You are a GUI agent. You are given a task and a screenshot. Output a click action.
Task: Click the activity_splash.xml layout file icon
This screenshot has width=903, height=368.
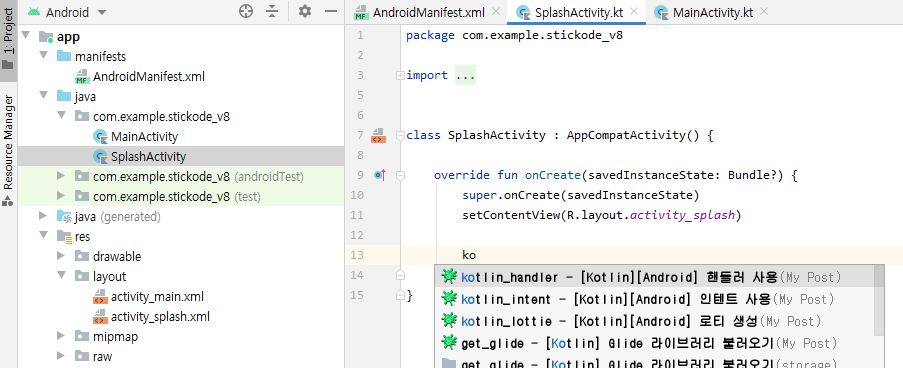100,317
